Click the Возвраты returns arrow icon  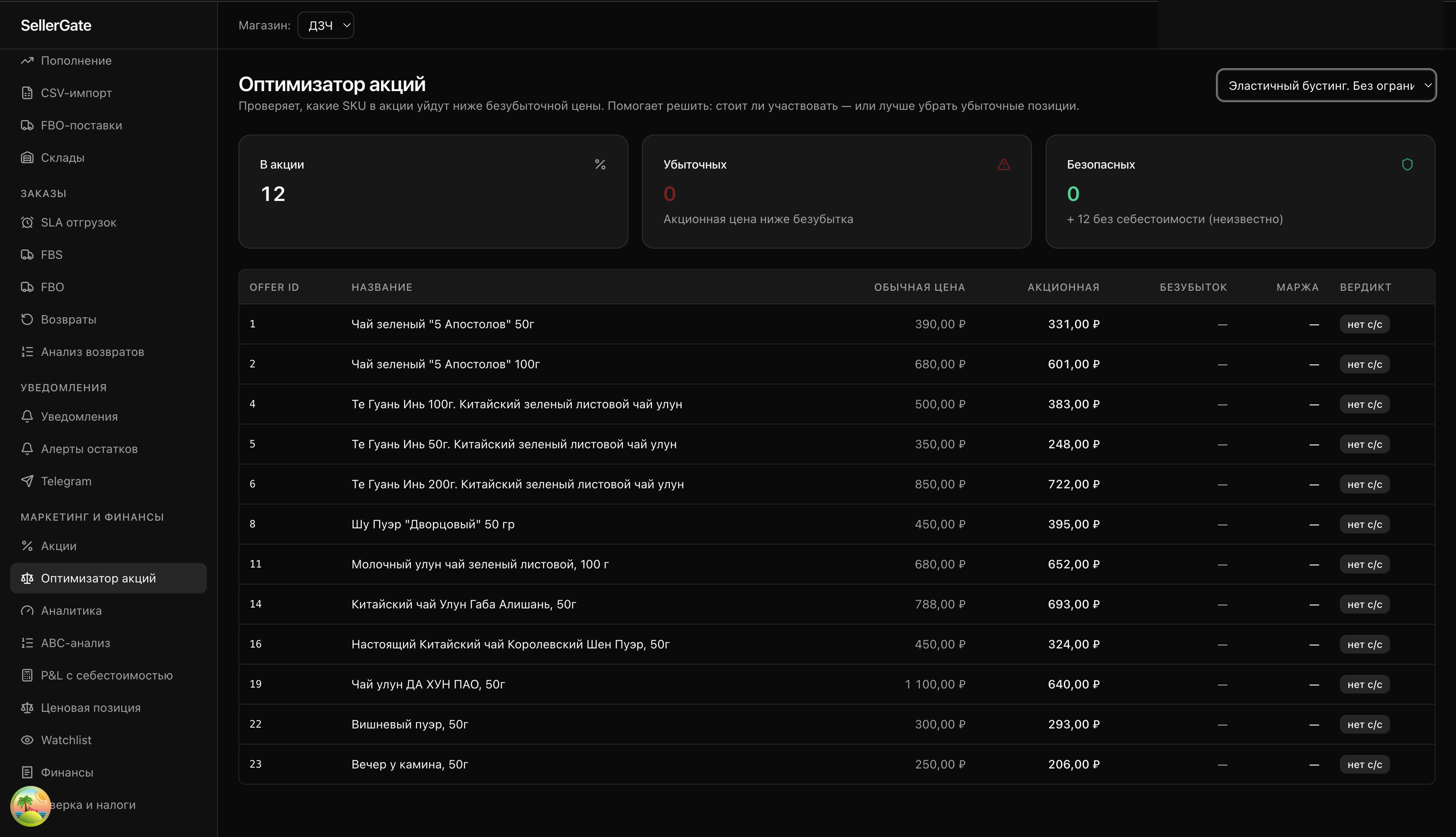pos(27,319)
